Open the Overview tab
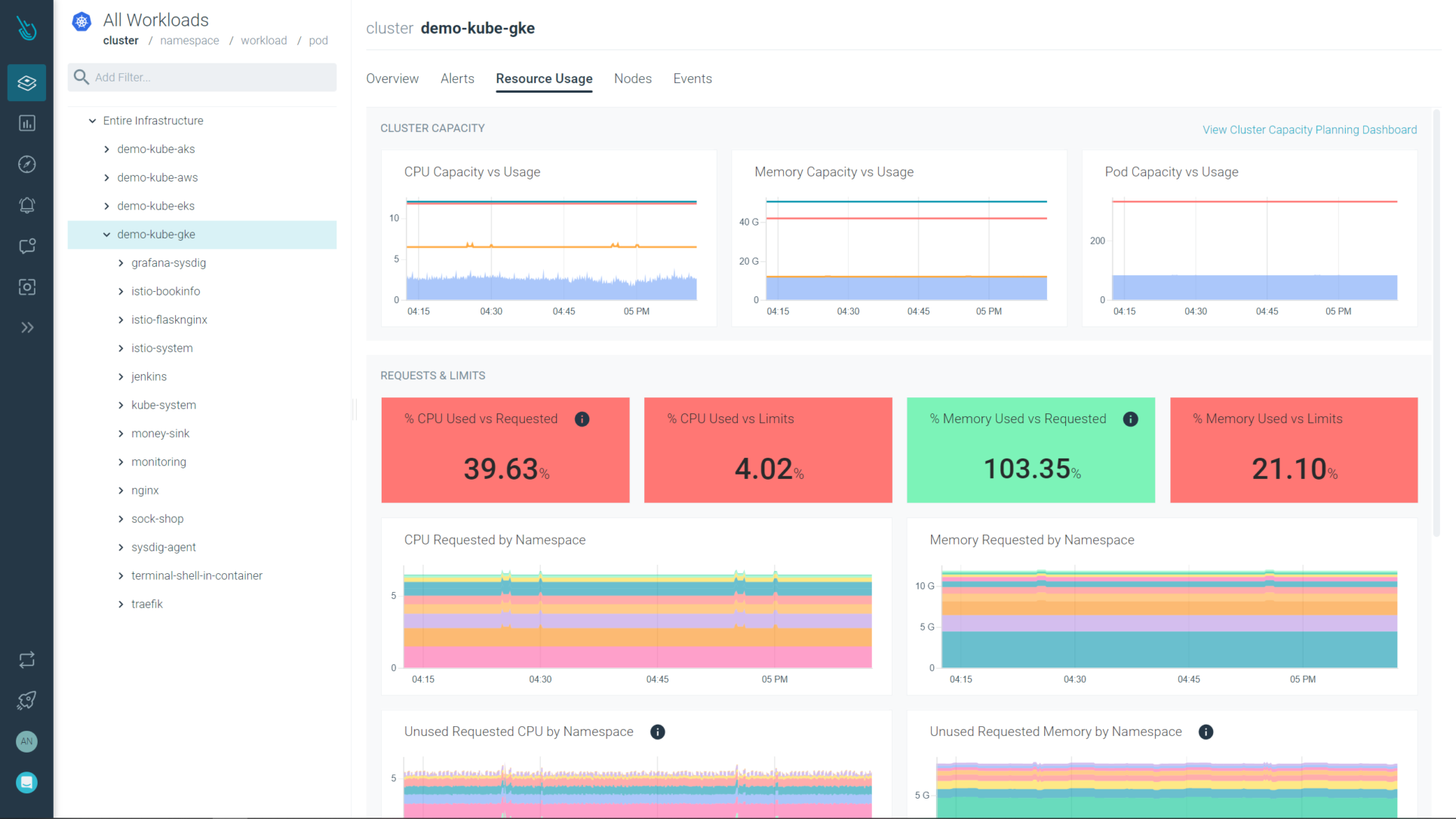Screen dimensions: 1456x819 click(x=392, y=78)
